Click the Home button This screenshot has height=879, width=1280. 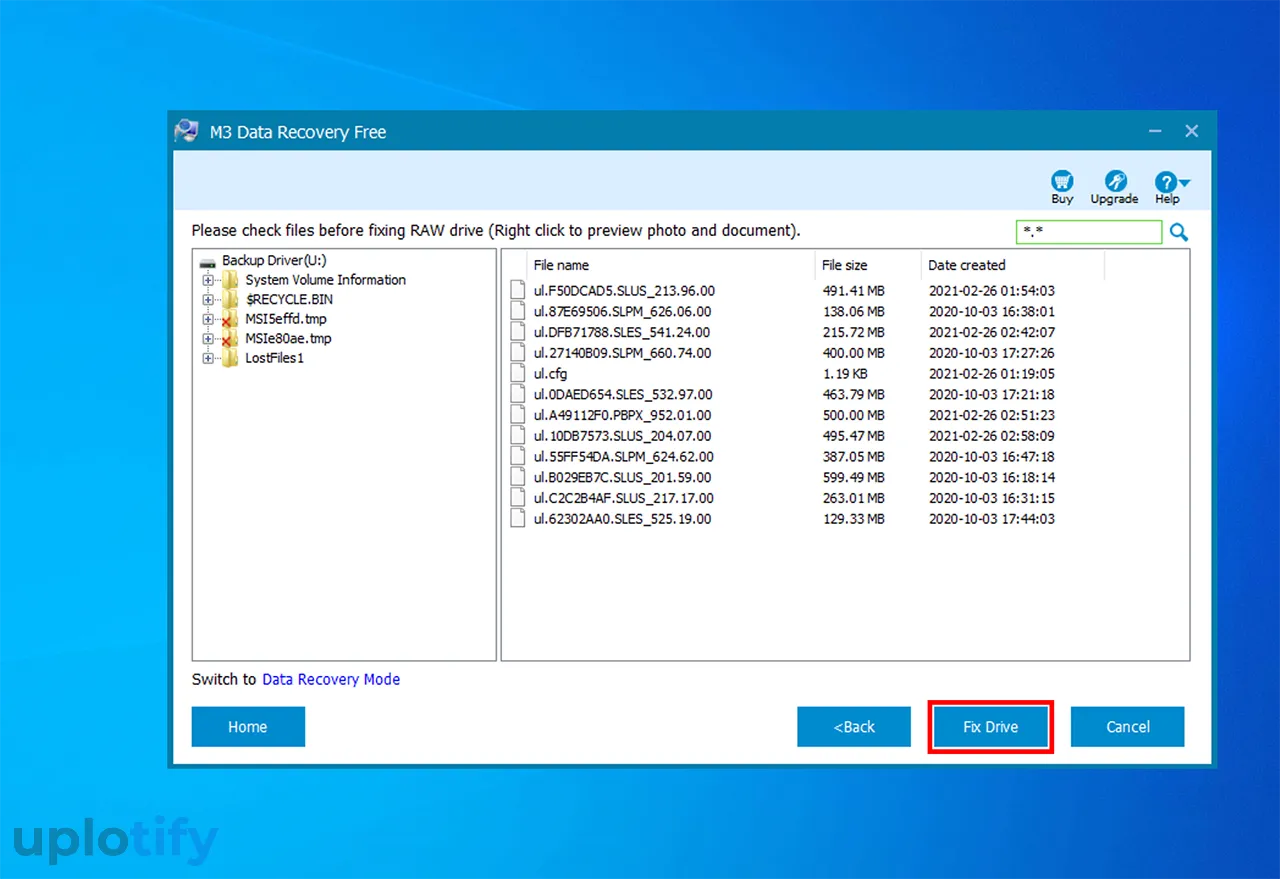coord(248,727)
